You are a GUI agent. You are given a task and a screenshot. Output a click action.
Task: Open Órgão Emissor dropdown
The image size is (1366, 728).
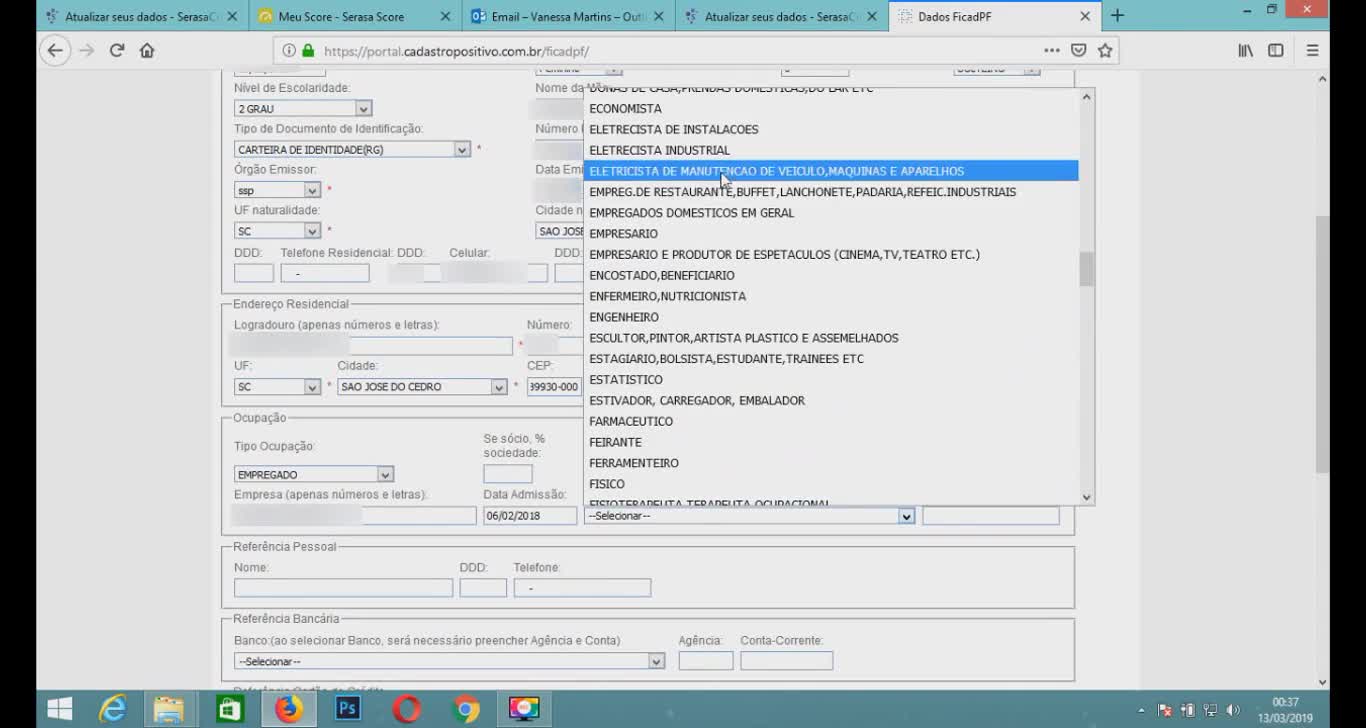click(277, 190)
